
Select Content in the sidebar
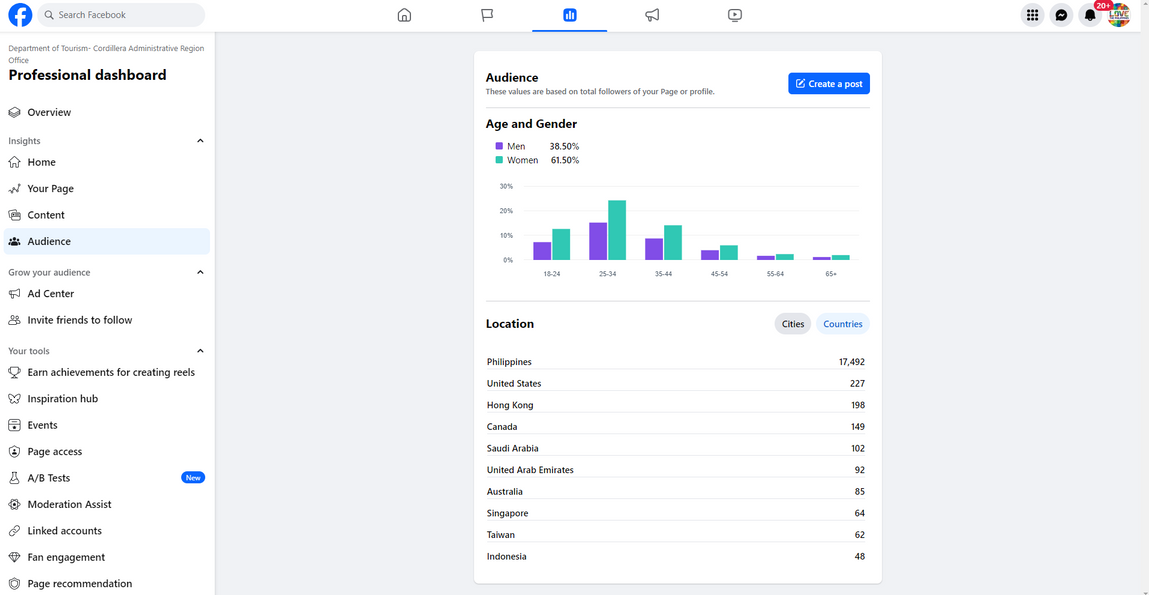[x=46, y=215]
